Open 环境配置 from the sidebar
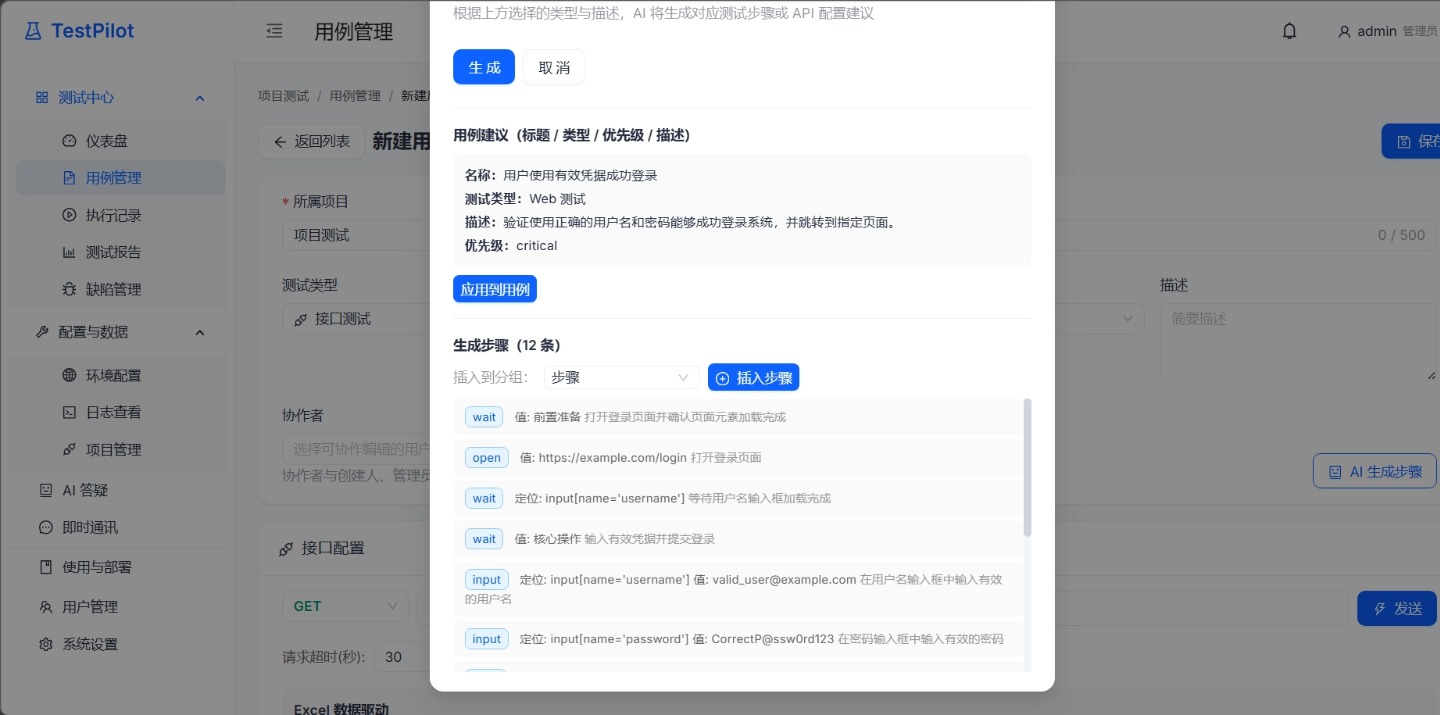This screenshot has height=715, width=1440. 120,375
